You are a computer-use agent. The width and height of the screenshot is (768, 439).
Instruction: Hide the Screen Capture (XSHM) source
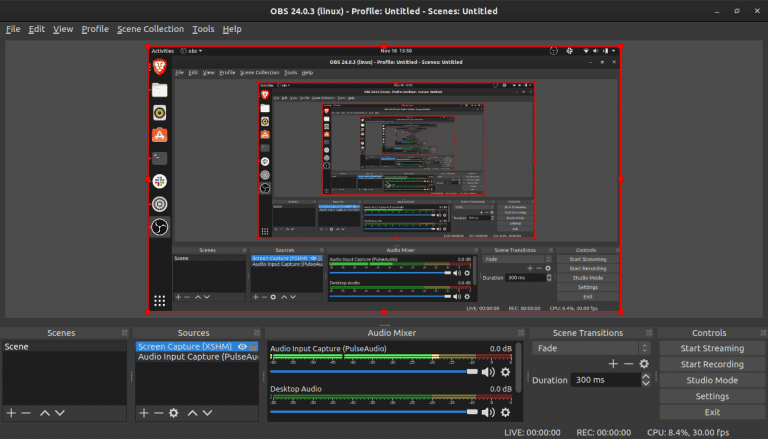(242, 347)
